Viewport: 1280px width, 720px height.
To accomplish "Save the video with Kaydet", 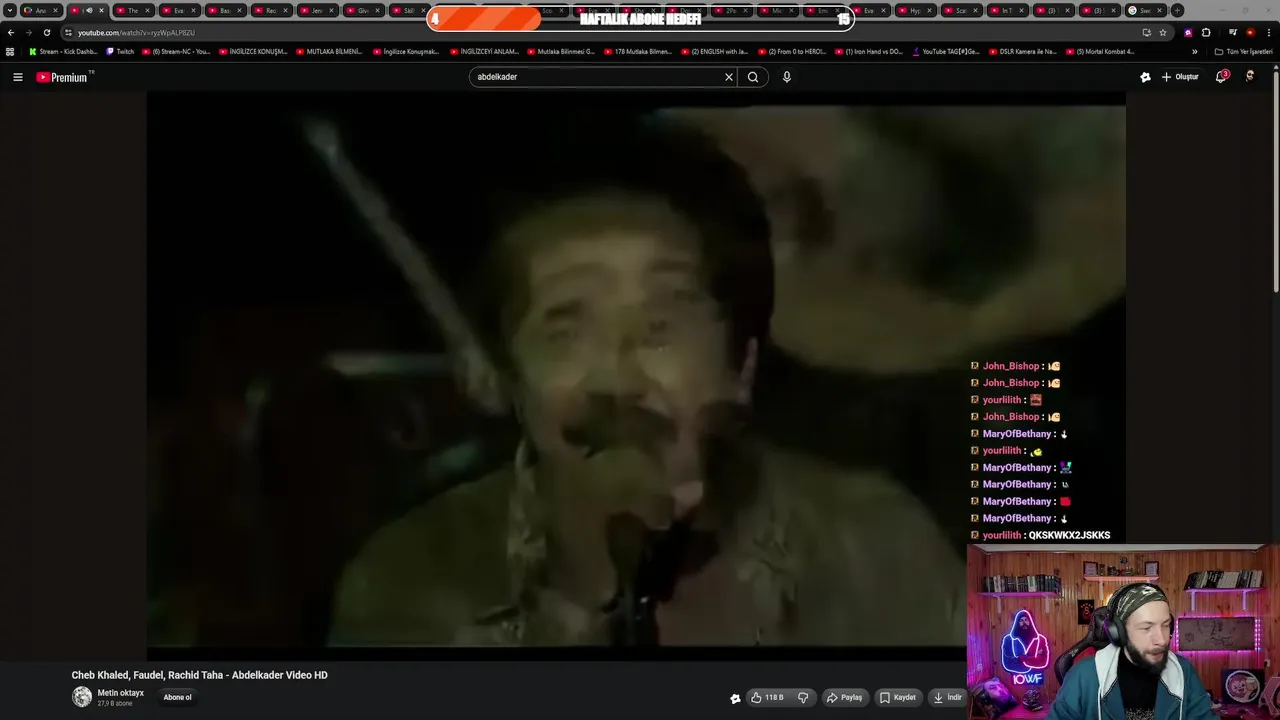I will click(x=898, y=697).
